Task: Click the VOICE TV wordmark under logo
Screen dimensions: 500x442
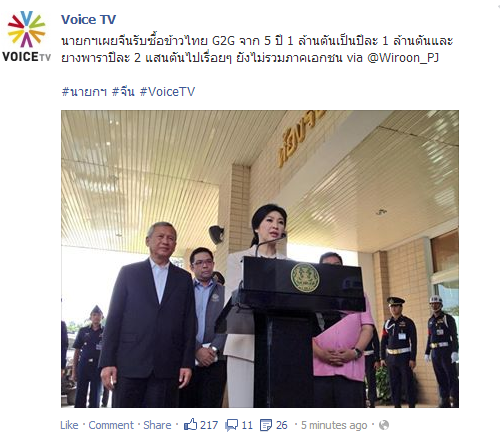Action: coord(26,57)
